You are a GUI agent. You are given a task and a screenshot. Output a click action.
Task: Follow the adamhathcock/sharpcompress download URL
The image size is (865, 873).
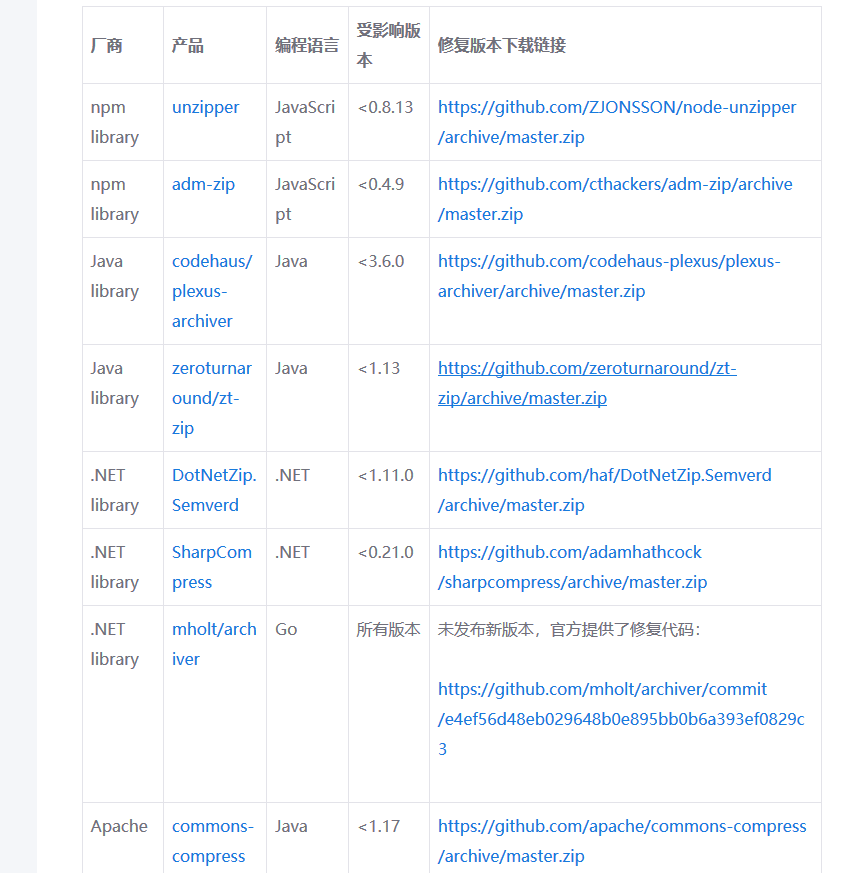pos(572,567)
